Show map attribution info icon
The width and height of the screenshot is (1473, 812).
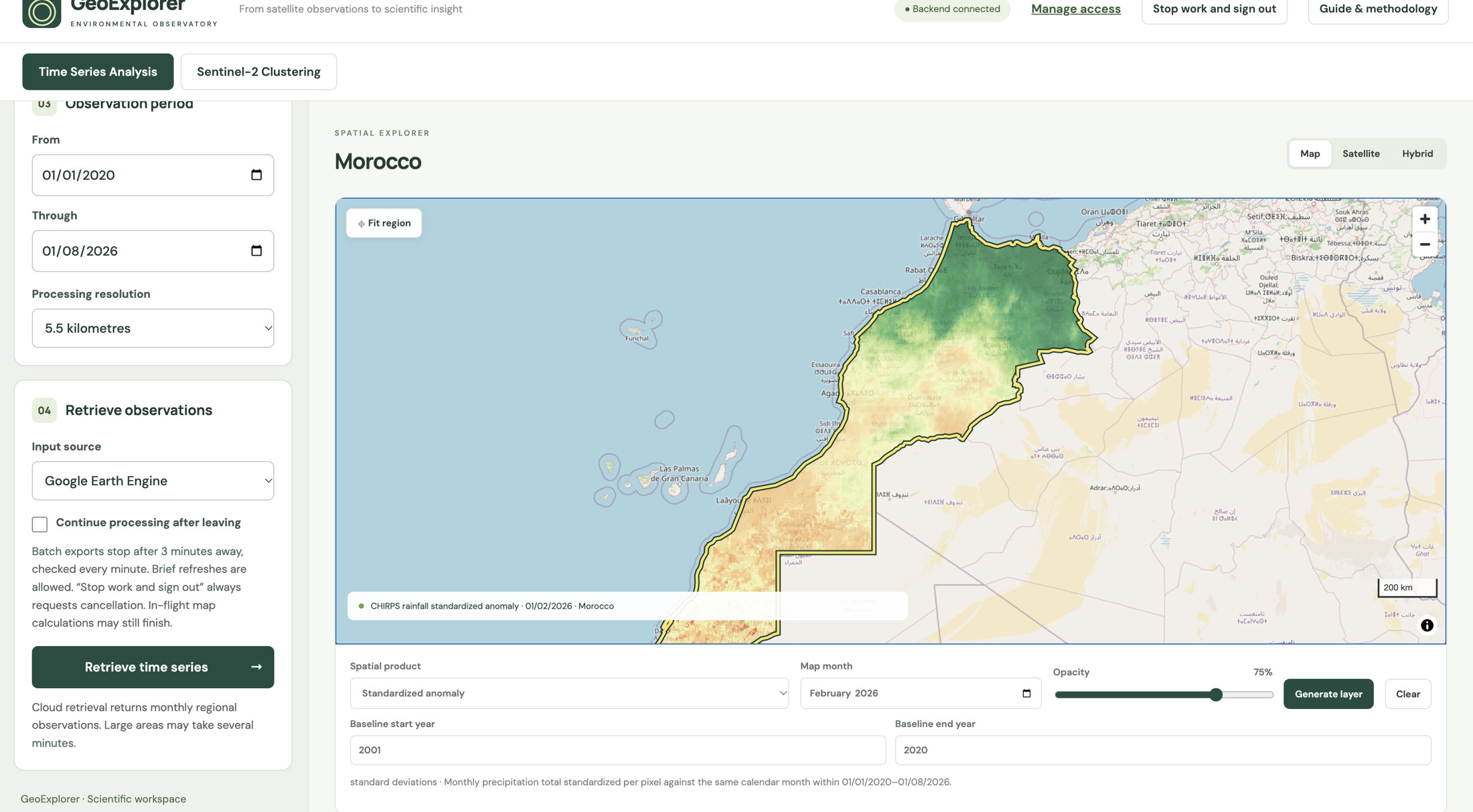click(x=1427, y=625)
